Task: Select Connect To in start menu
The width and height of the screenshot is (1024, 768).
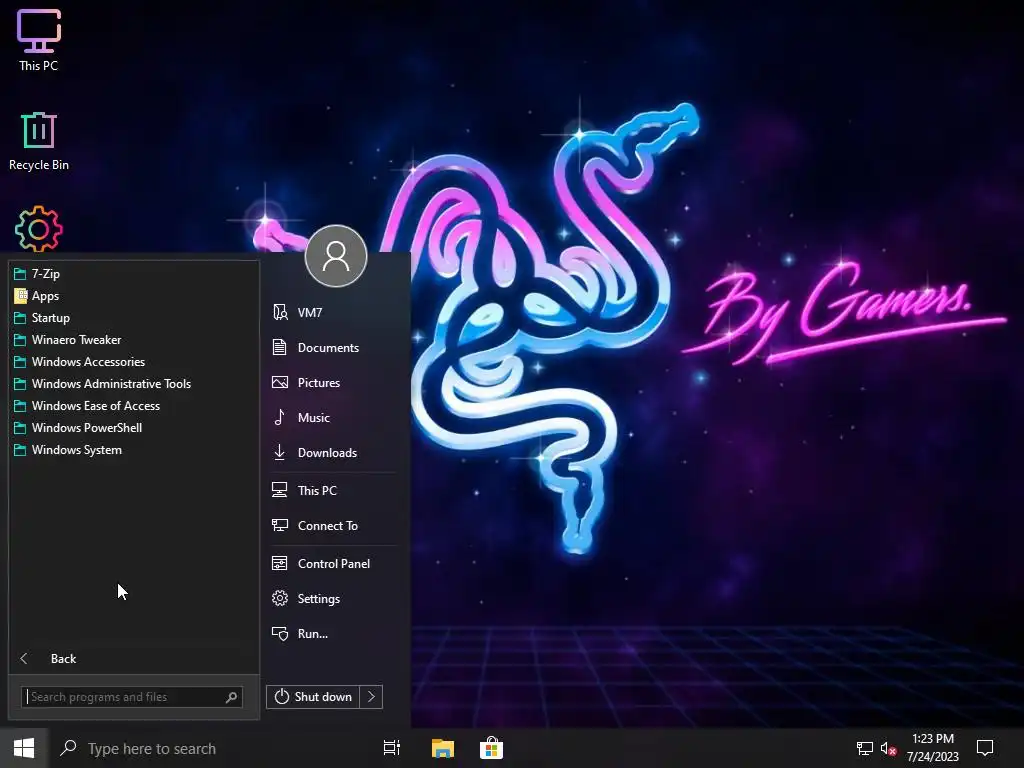Action: click(x=332, y=526)
